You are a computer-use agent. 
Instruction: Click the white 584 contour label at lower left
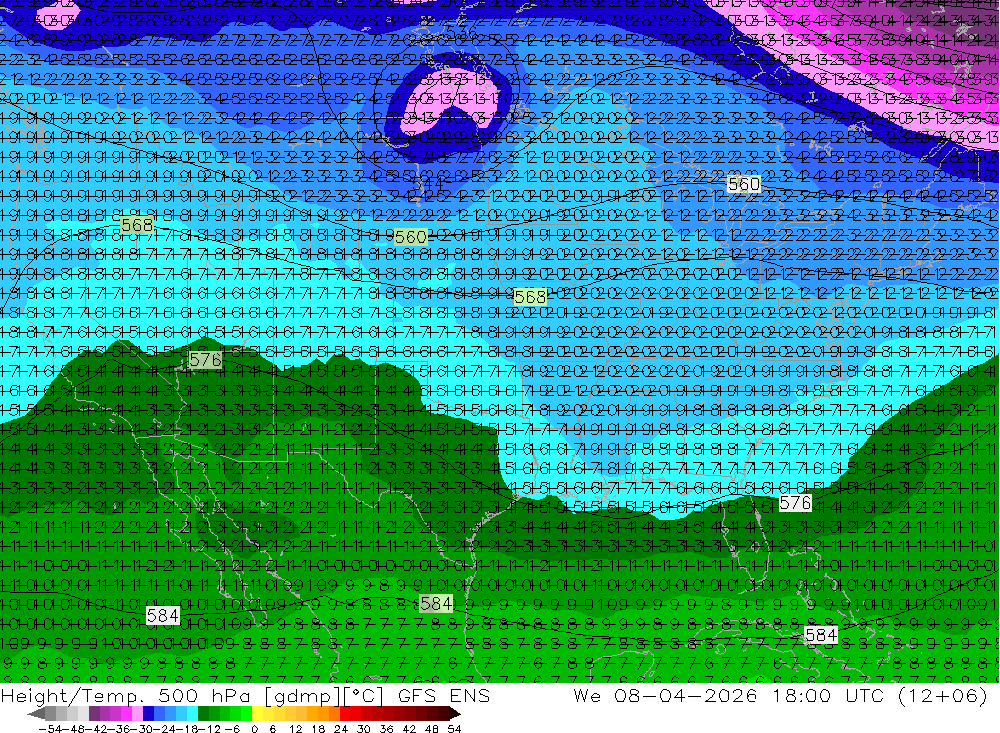click(x=163, y=616)
